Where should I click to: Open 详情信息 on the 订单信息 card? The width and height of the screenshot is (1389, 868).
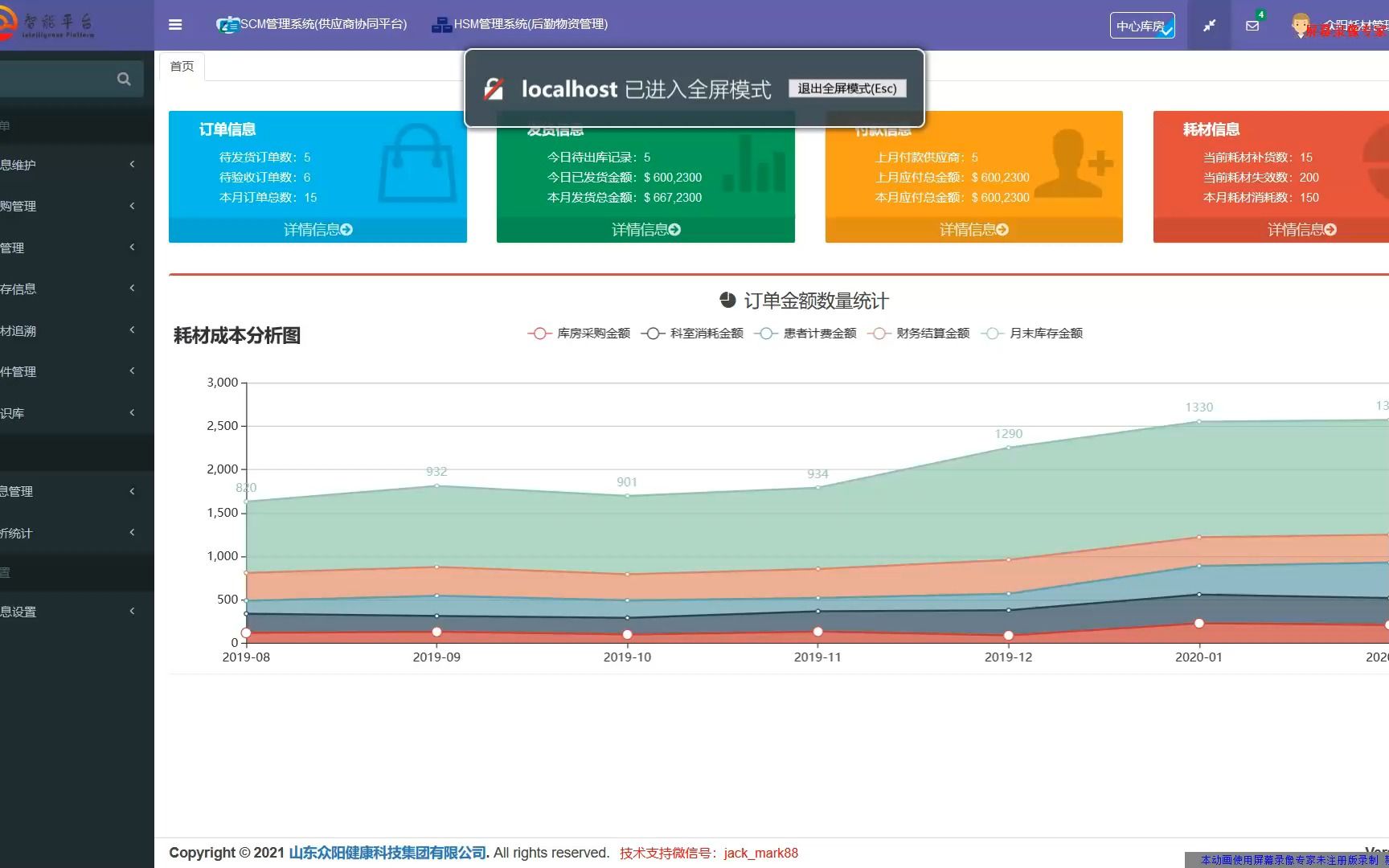pyautogui.click(x=318, y=230)
